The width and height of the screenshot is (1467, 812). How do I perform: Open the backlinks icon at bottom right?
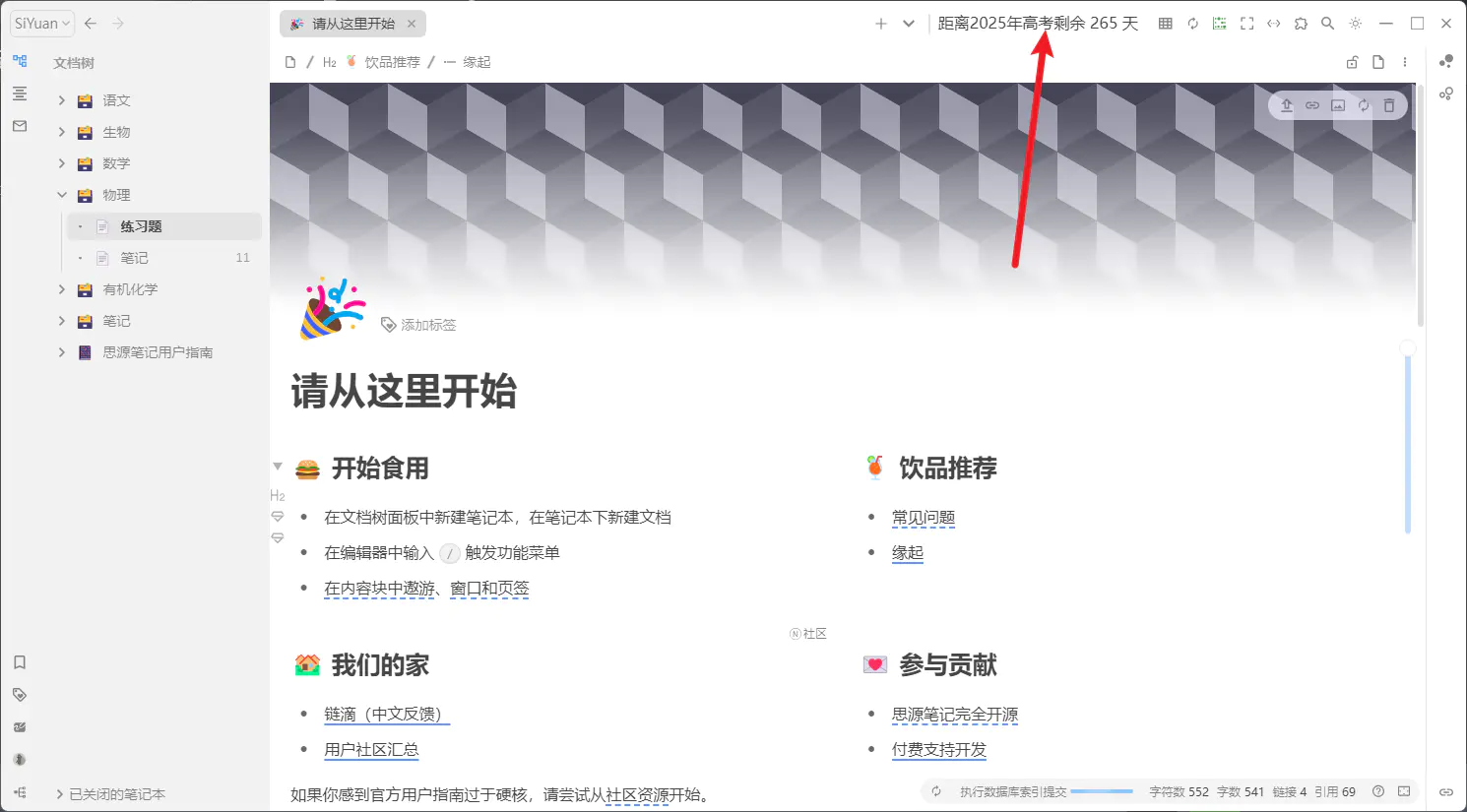click(1446, 791)
